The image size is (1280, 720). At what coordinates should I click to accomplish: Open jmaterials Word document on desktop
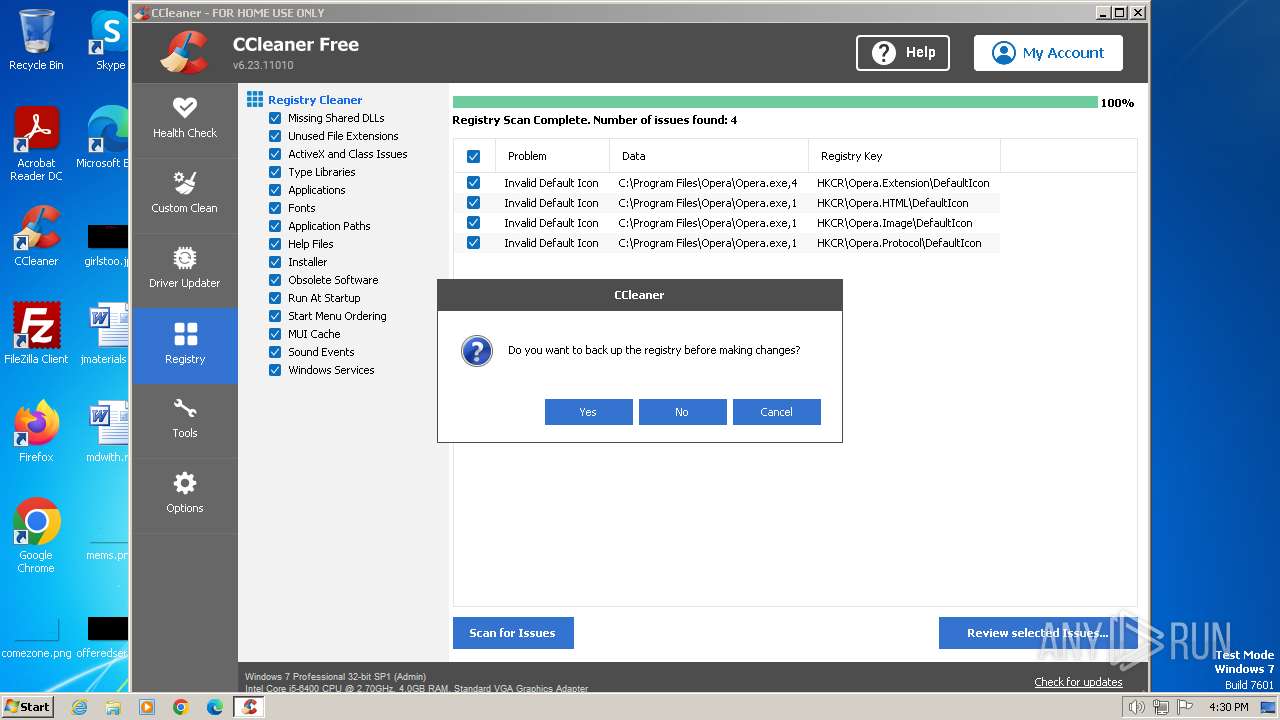(104, 333)
